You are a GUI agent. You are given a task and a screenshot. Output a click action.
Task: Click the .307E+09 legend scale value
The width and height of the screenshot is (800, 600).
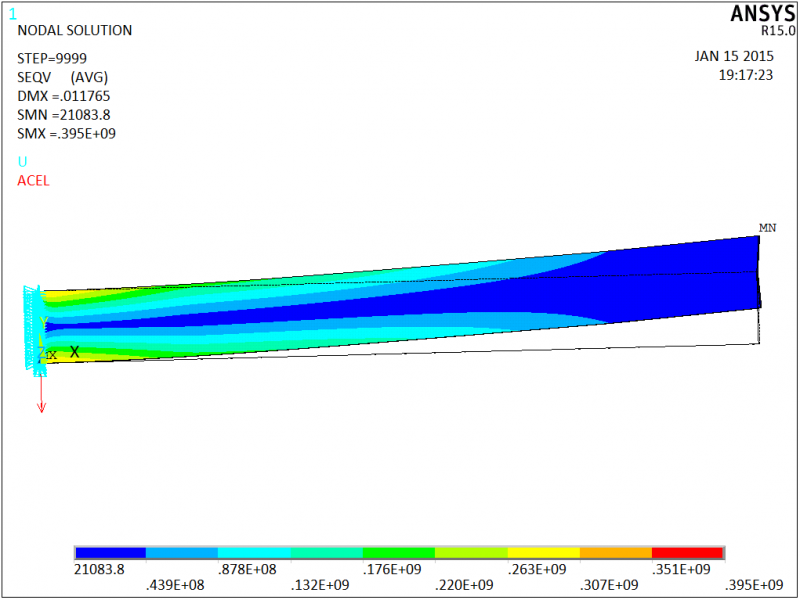click(x=609, y=585)
